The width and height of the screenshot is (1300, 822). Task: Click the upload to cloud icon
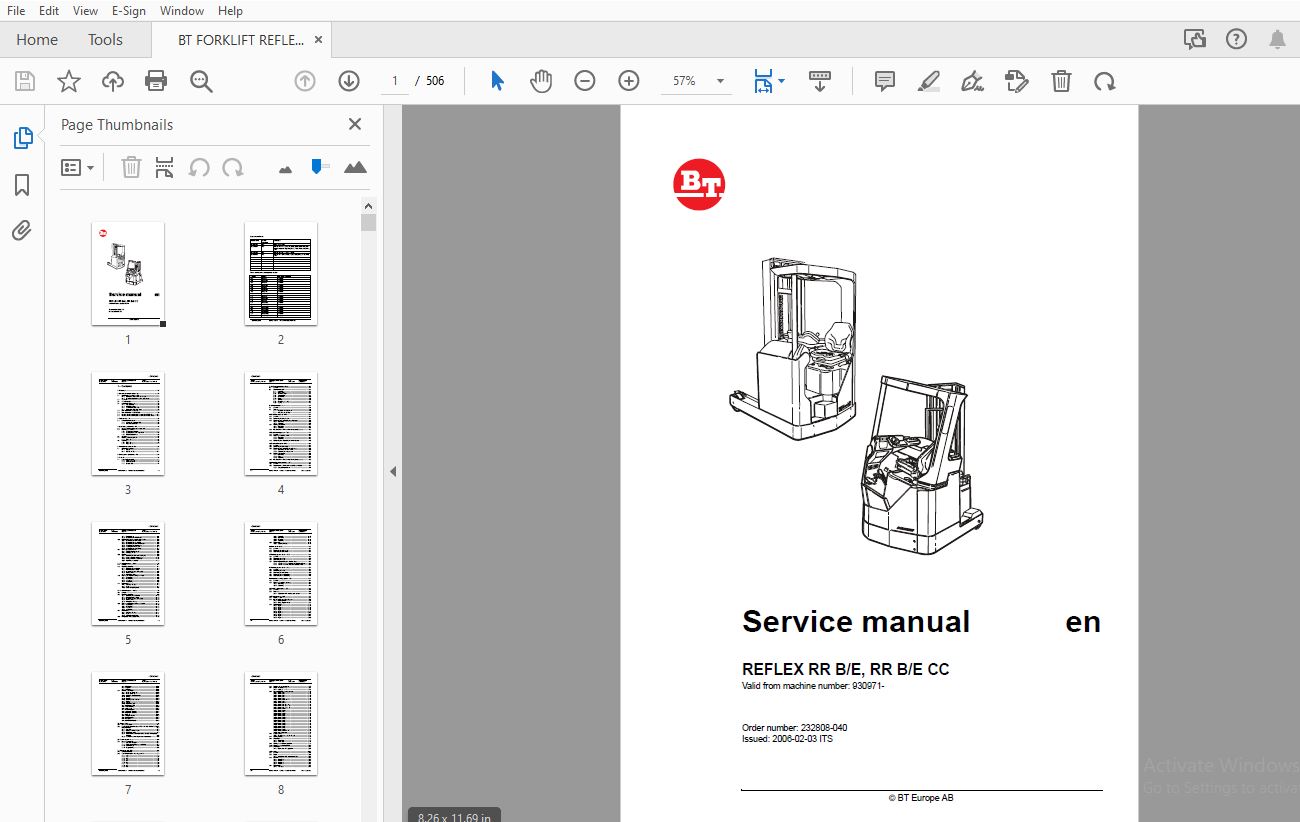click(x=113, y=81)
